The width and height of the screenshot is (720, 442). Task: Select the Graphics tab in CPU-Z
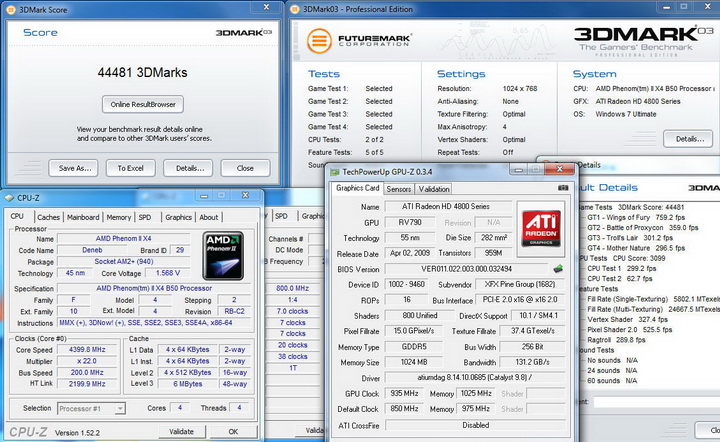(x=178, y=217)
